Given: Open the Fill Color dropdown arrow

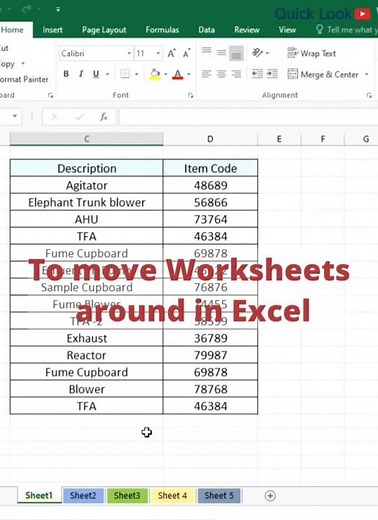Looking at the screenshot, I should pos(166,74).
